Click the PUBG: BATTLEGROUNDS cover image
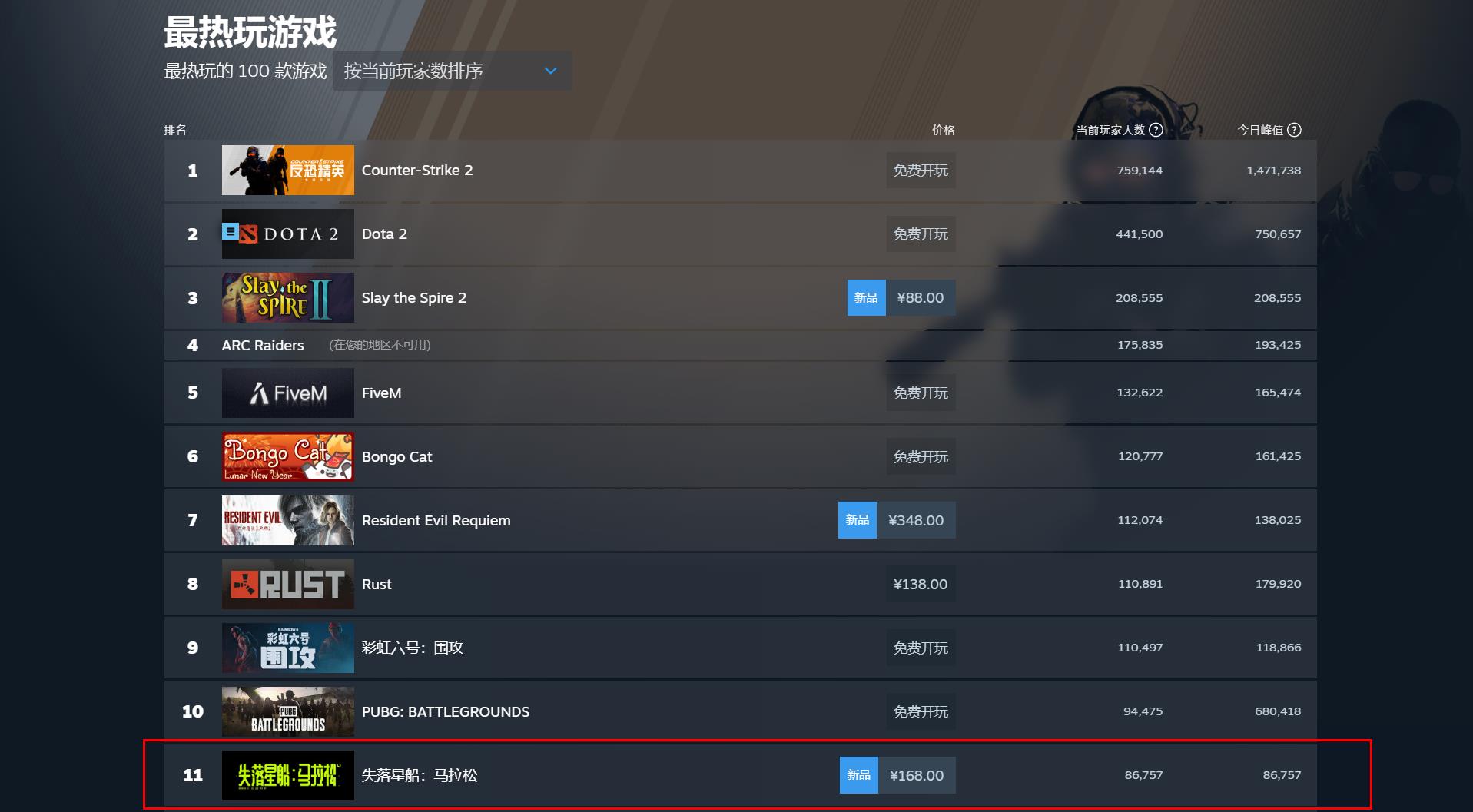This screenshot has width=1473, height=812. 288,711
